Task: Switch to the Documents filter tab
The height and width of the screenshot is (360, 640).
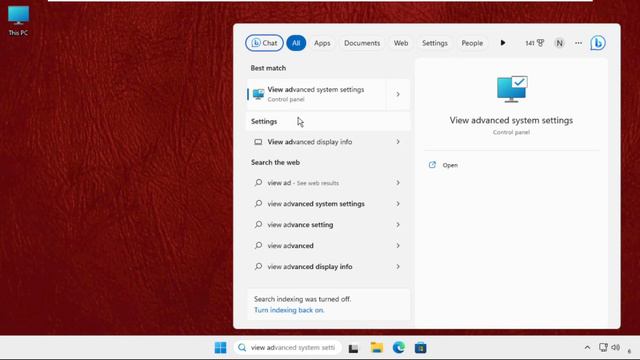Action: (362, 43)
